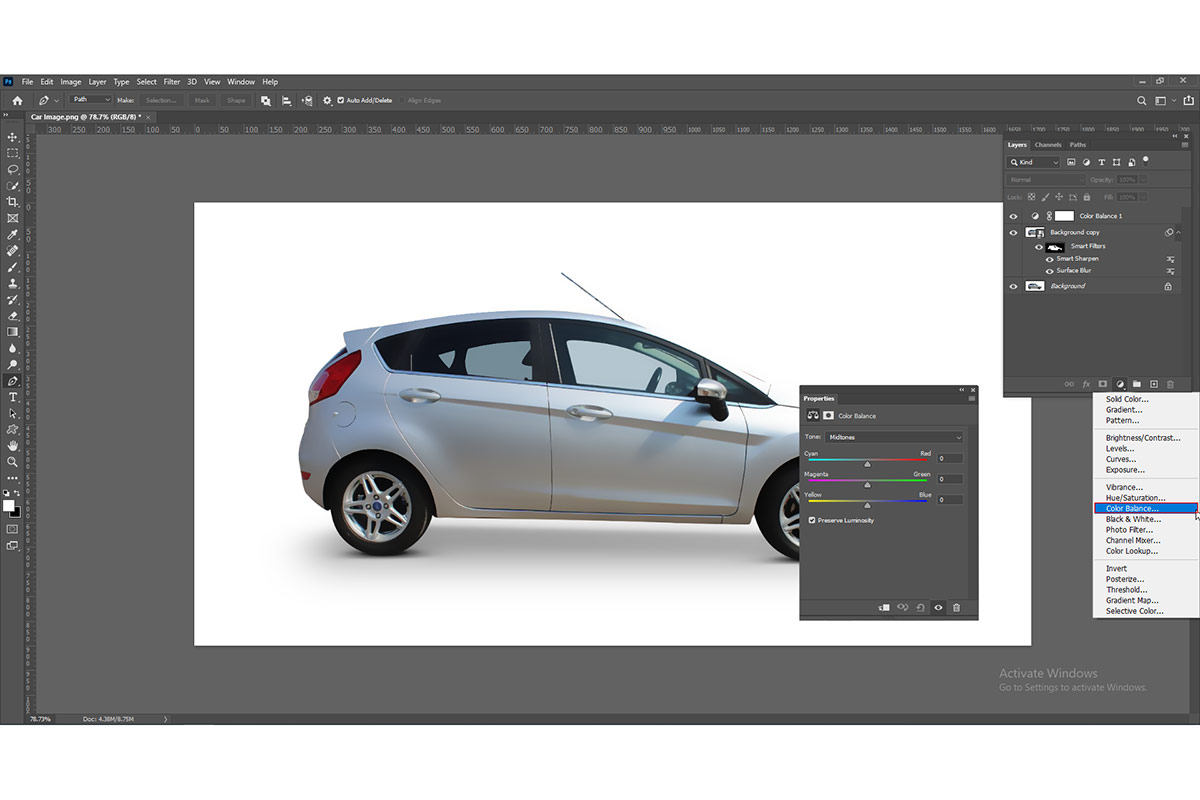Select the Hand tool
The height and width of the screenshot is (800, 1200).
(x=13, y=445)
